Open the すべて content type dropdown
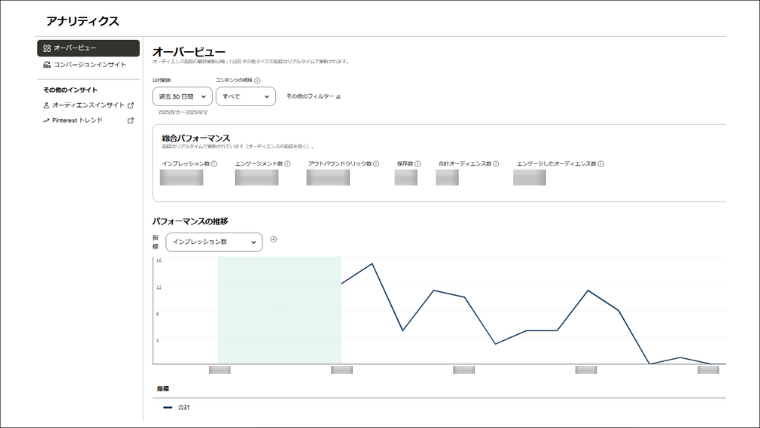The image size is (760, 428). (246, 96)
